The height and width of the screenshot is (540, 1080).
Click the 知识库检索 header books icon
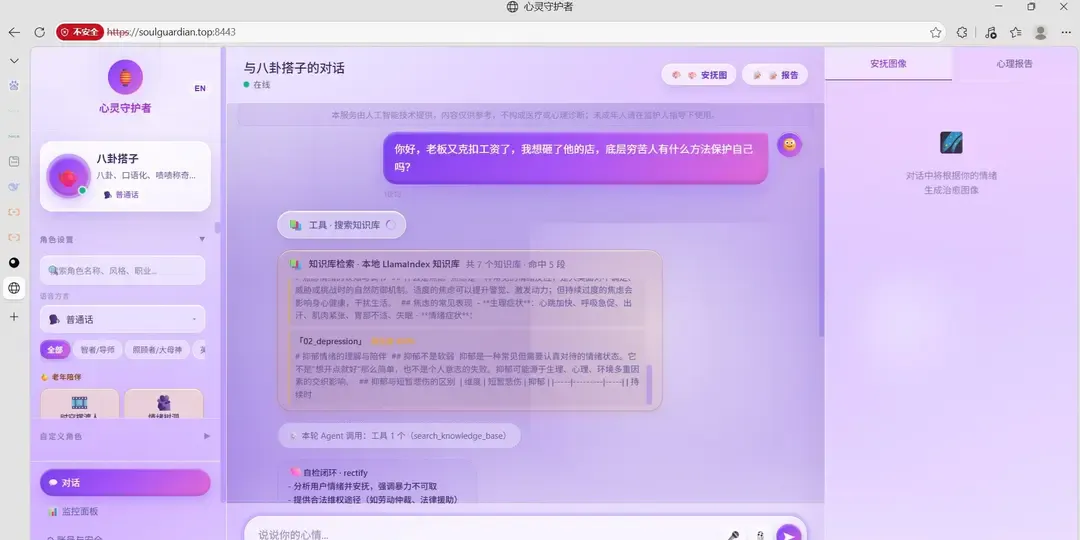click(295, 264)
